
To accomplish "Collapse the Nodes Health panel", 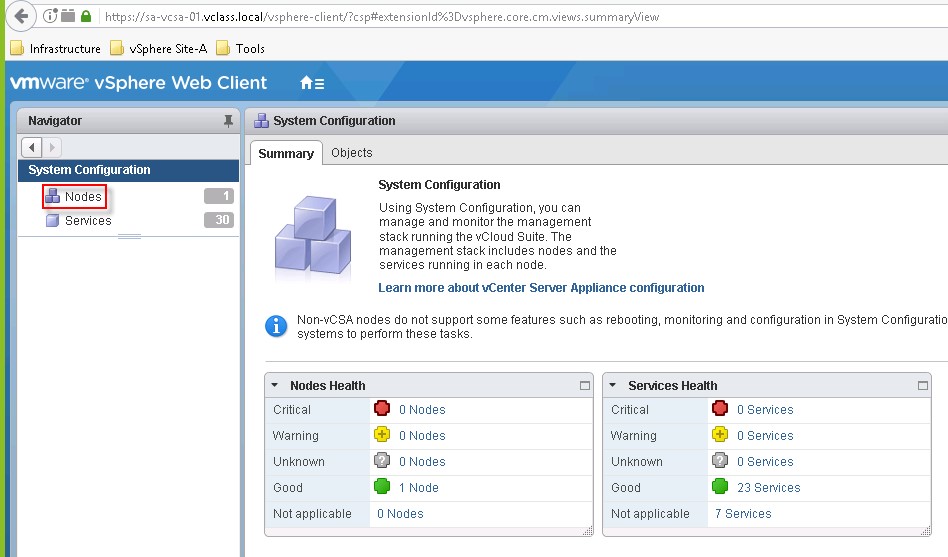I will tap(274, 385).
